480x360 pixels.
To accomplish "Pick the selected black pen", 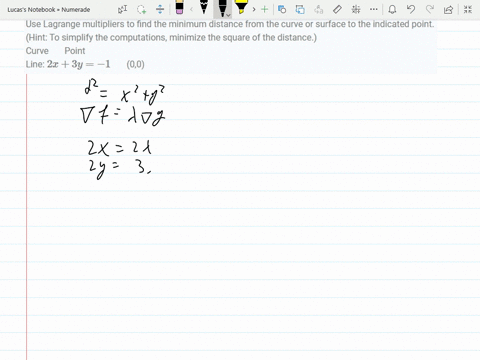I will (222, 8).
